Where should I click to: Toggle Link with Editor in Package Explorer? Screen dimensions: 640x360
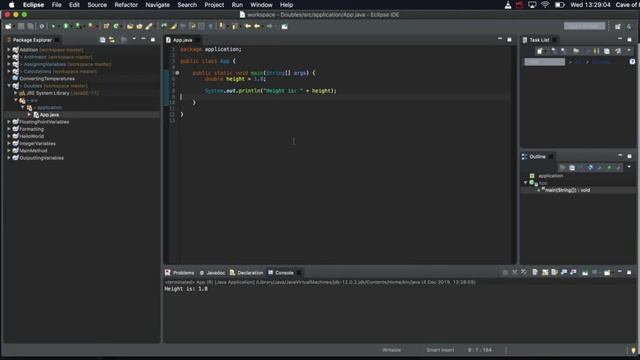pos(112,40)
